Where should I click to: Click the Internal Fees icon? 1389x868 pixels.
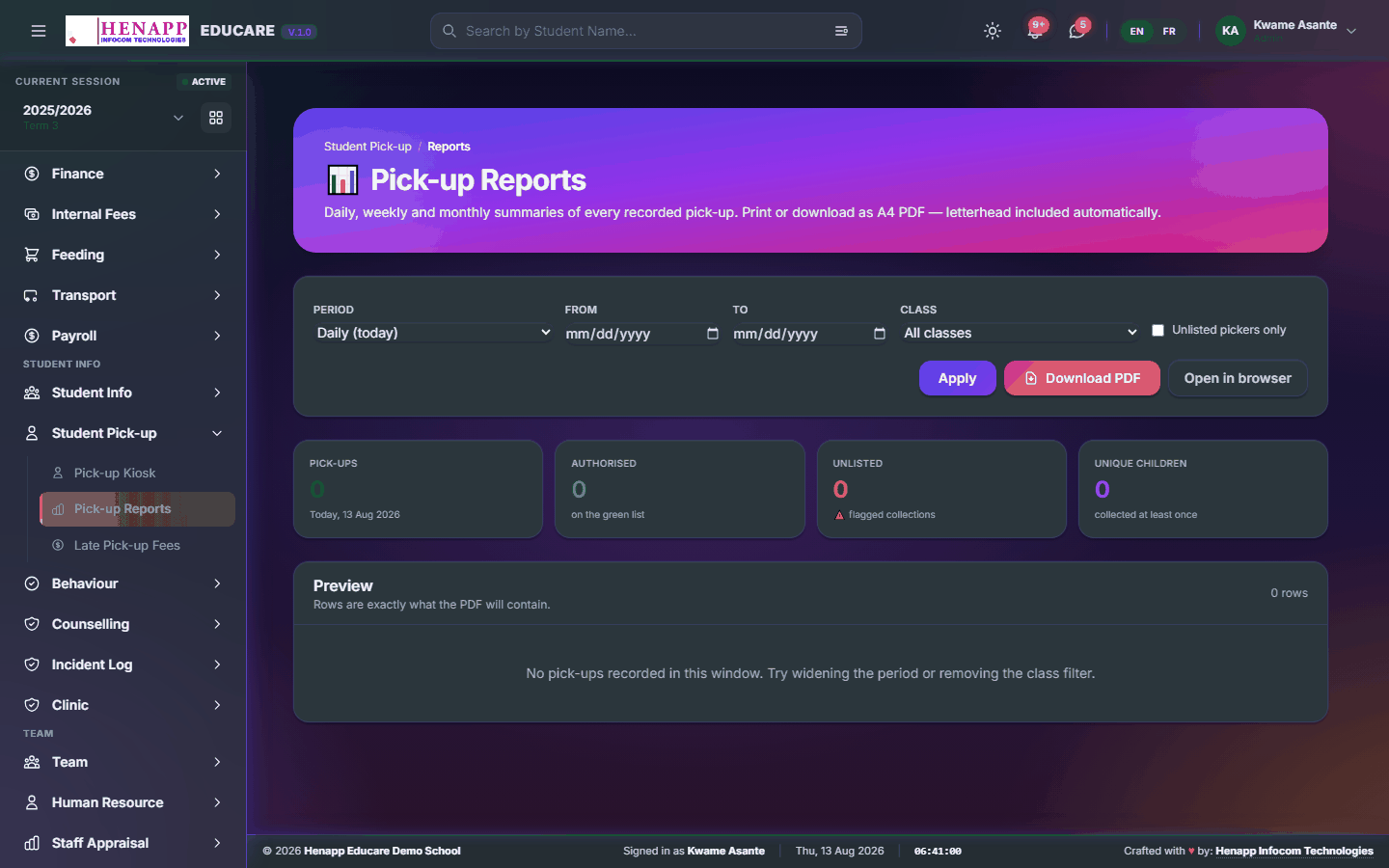pyautogui.click(x=32, y=214)
